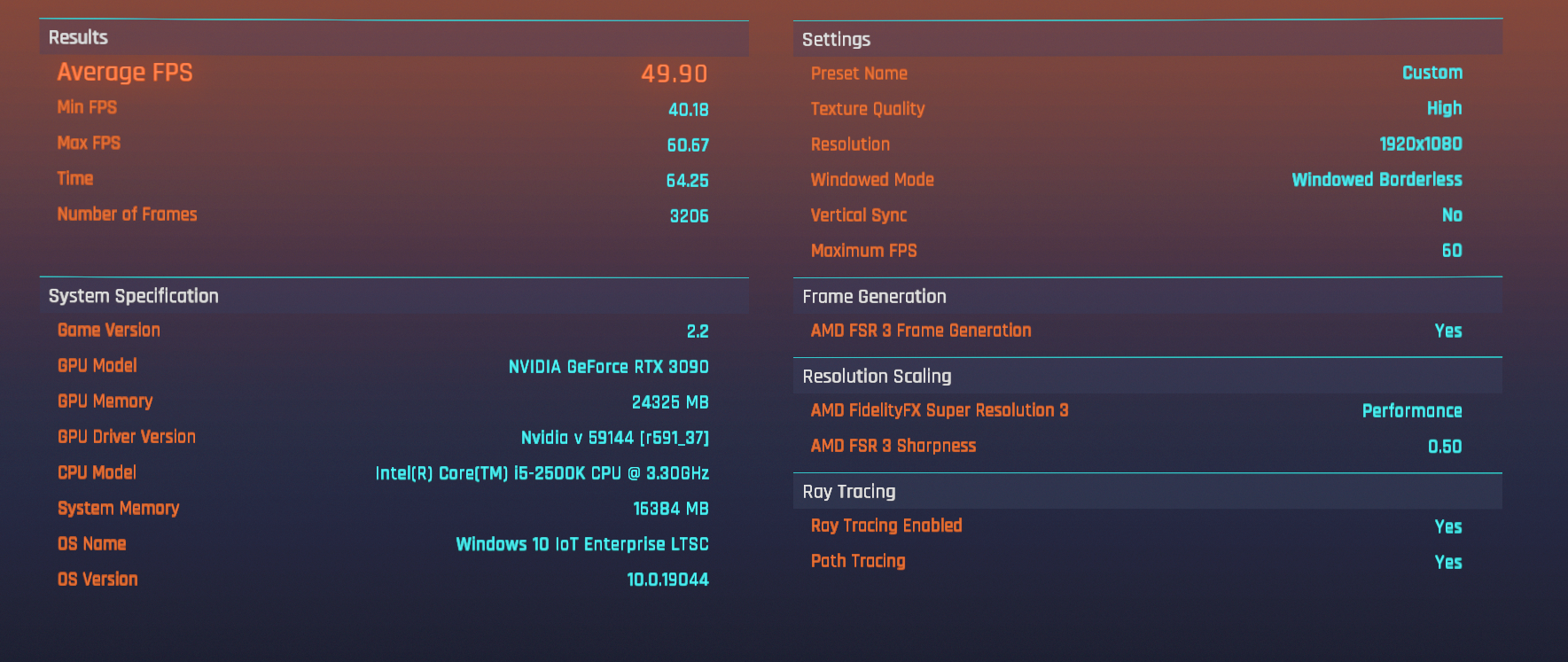1568x662 pixels.
Task: Click "Yes" in the AMD FSR 3 Frame Generation row
Action: [x=1448, y=331]
